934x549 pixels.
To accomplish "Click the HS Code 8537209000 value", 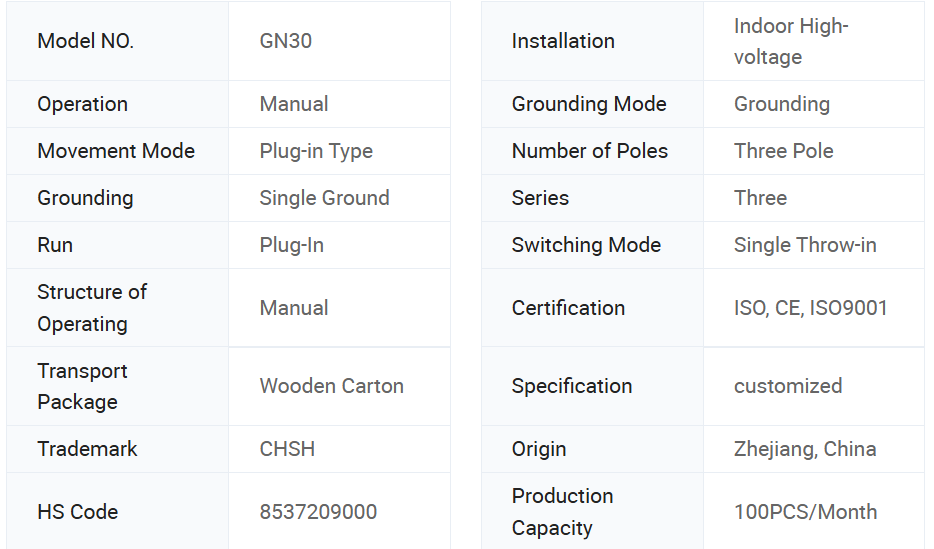I will coord(318,512).
